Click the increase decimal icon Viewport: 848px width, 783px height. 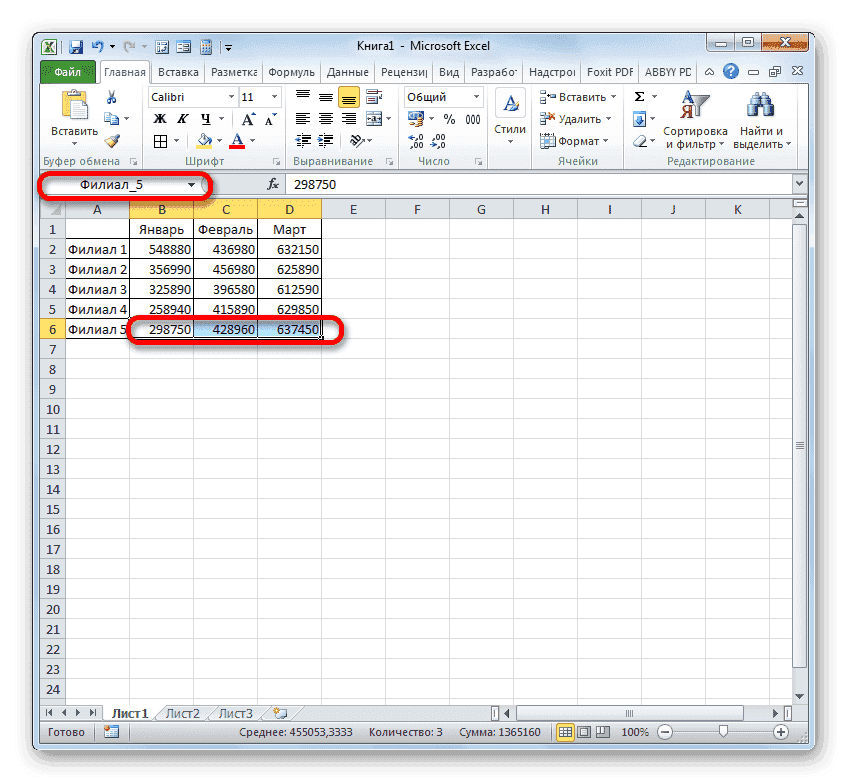click(418, 140)
